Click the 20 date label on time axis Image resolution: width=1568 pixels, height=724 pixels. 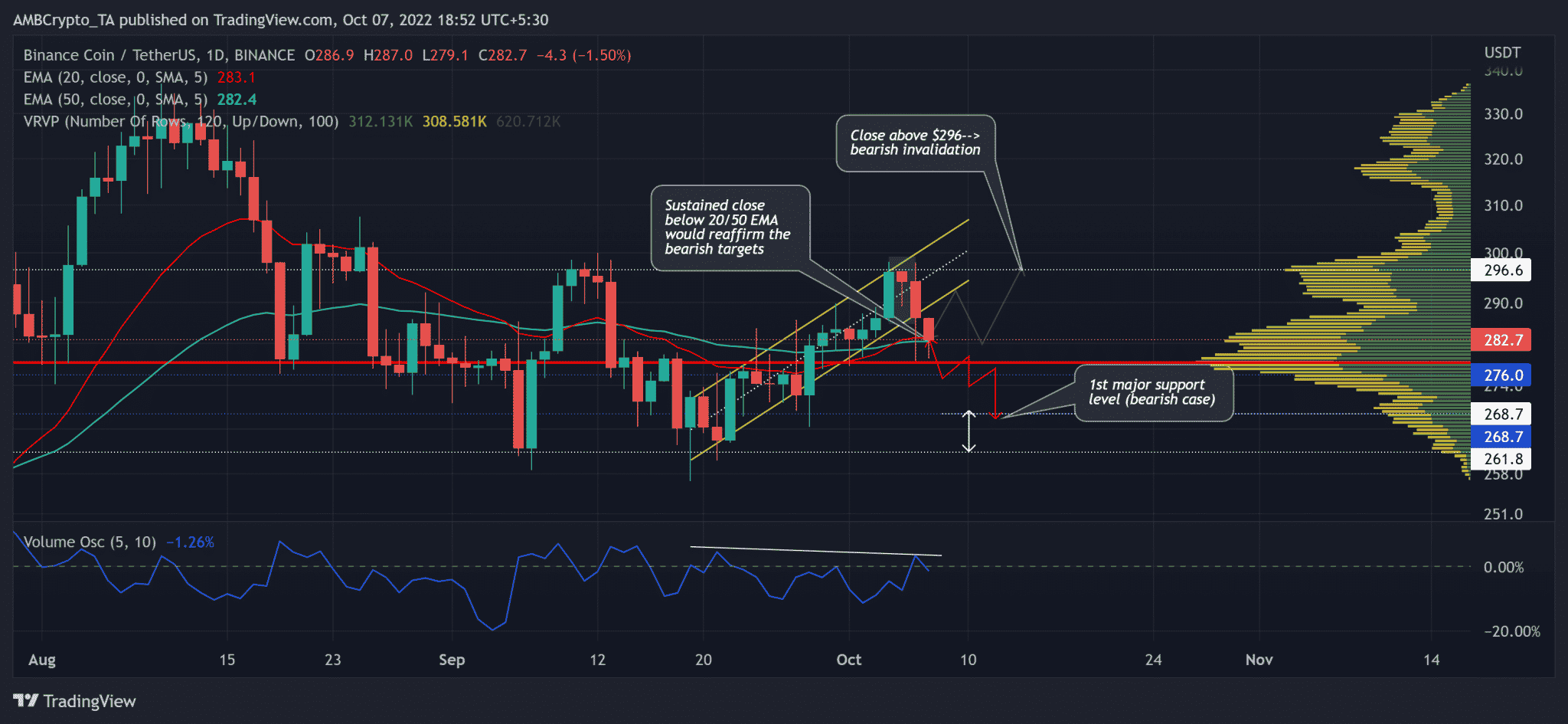(x=704, y=660)
